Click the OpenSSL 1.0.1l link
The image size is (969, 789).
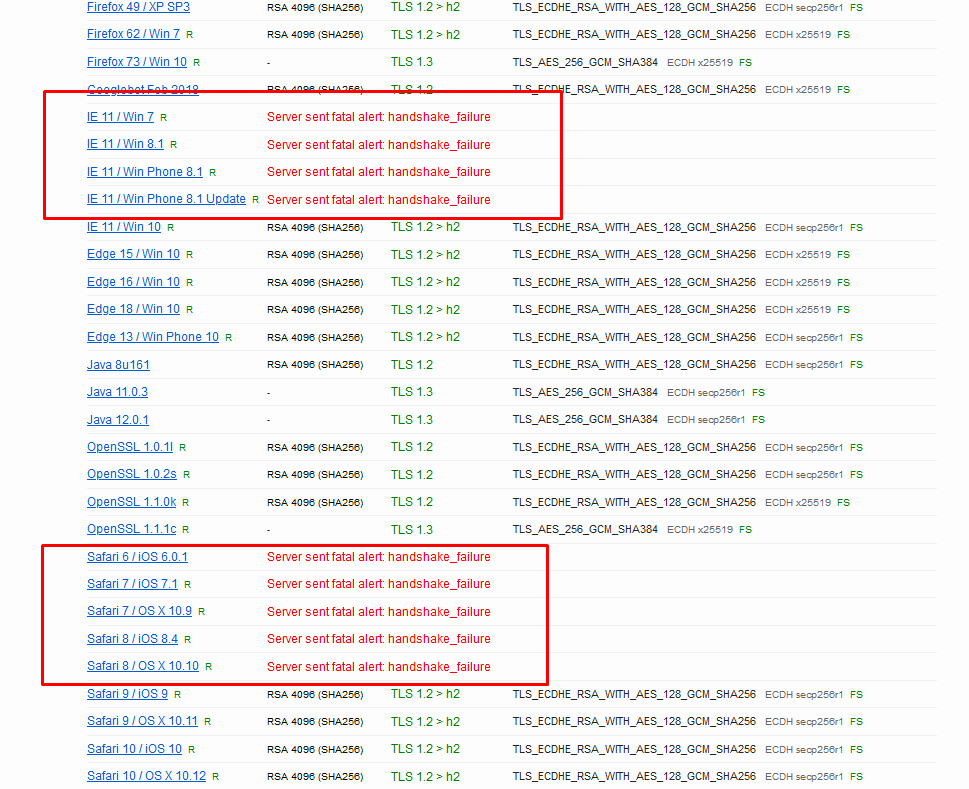click(130, 447)
